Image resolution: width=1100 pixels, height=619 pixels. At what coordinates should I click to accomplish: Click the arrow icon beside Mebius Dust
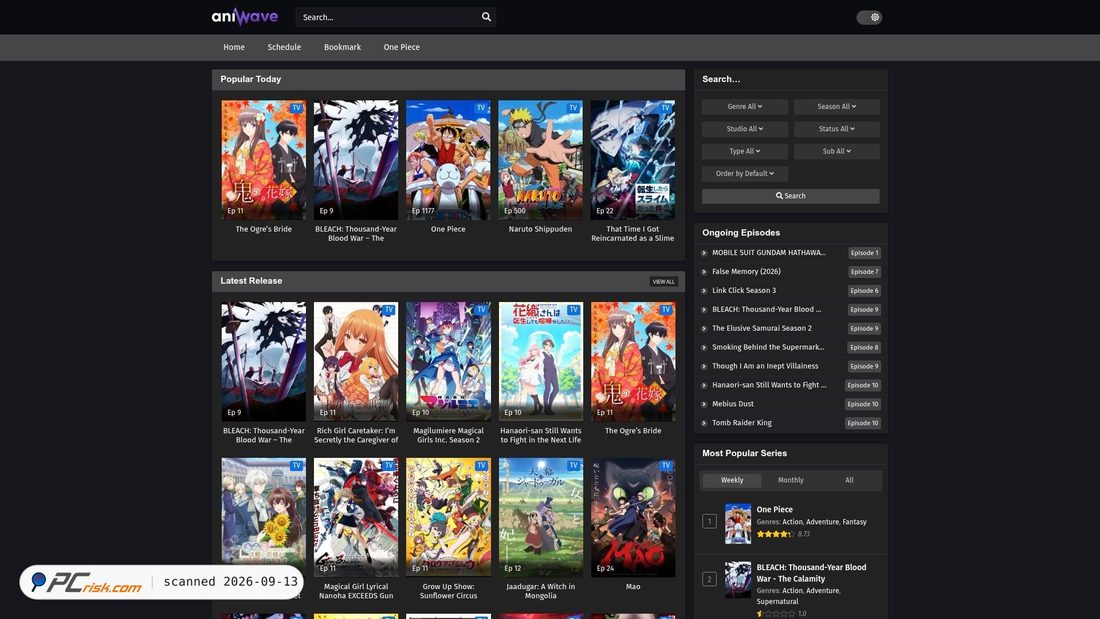[x=704, y=404]
